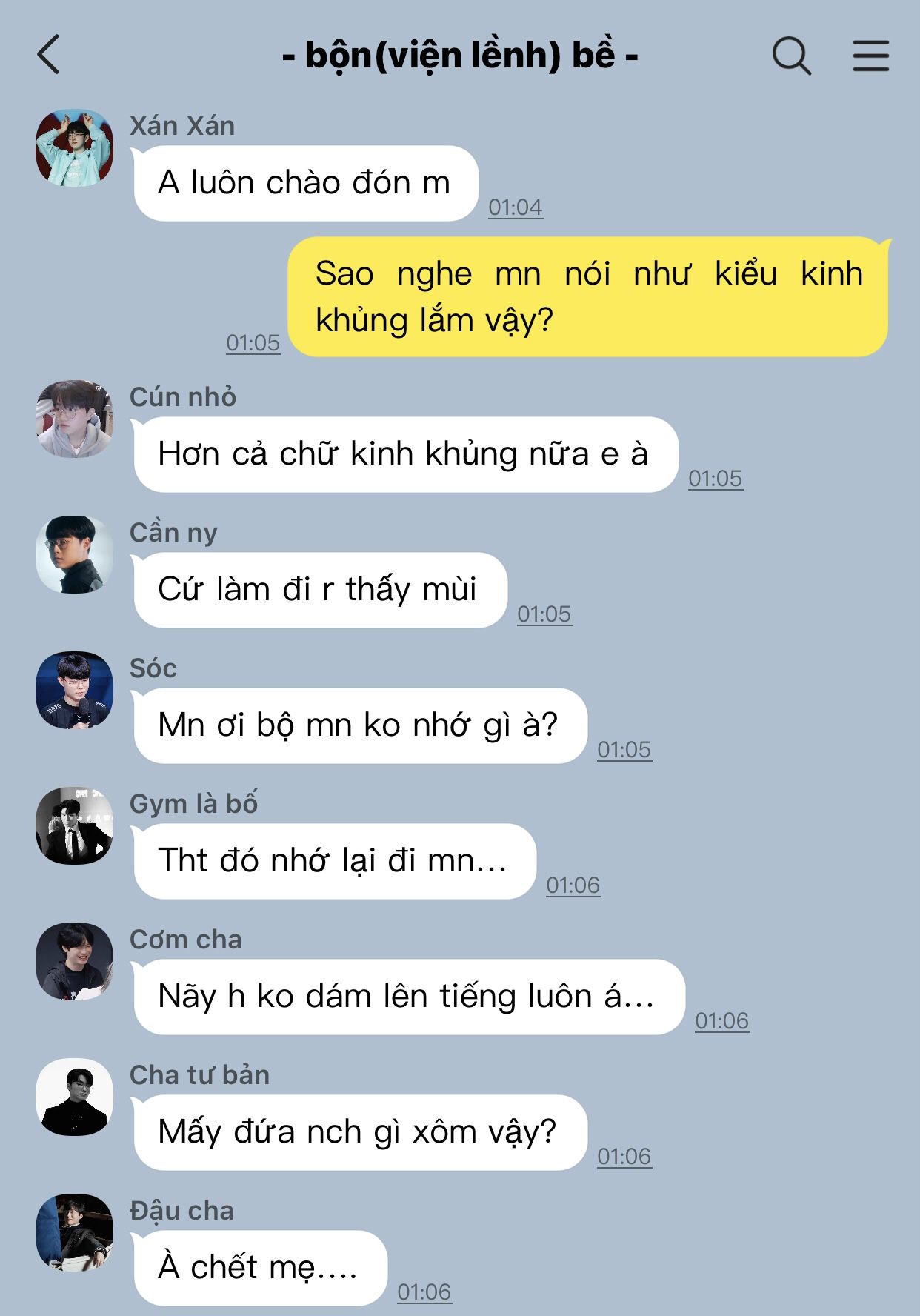This screenshot has width=920, height=1316.
Task: Tap the chat title bộn(viện lềnh) bề
Action: (x=460, y=56)
